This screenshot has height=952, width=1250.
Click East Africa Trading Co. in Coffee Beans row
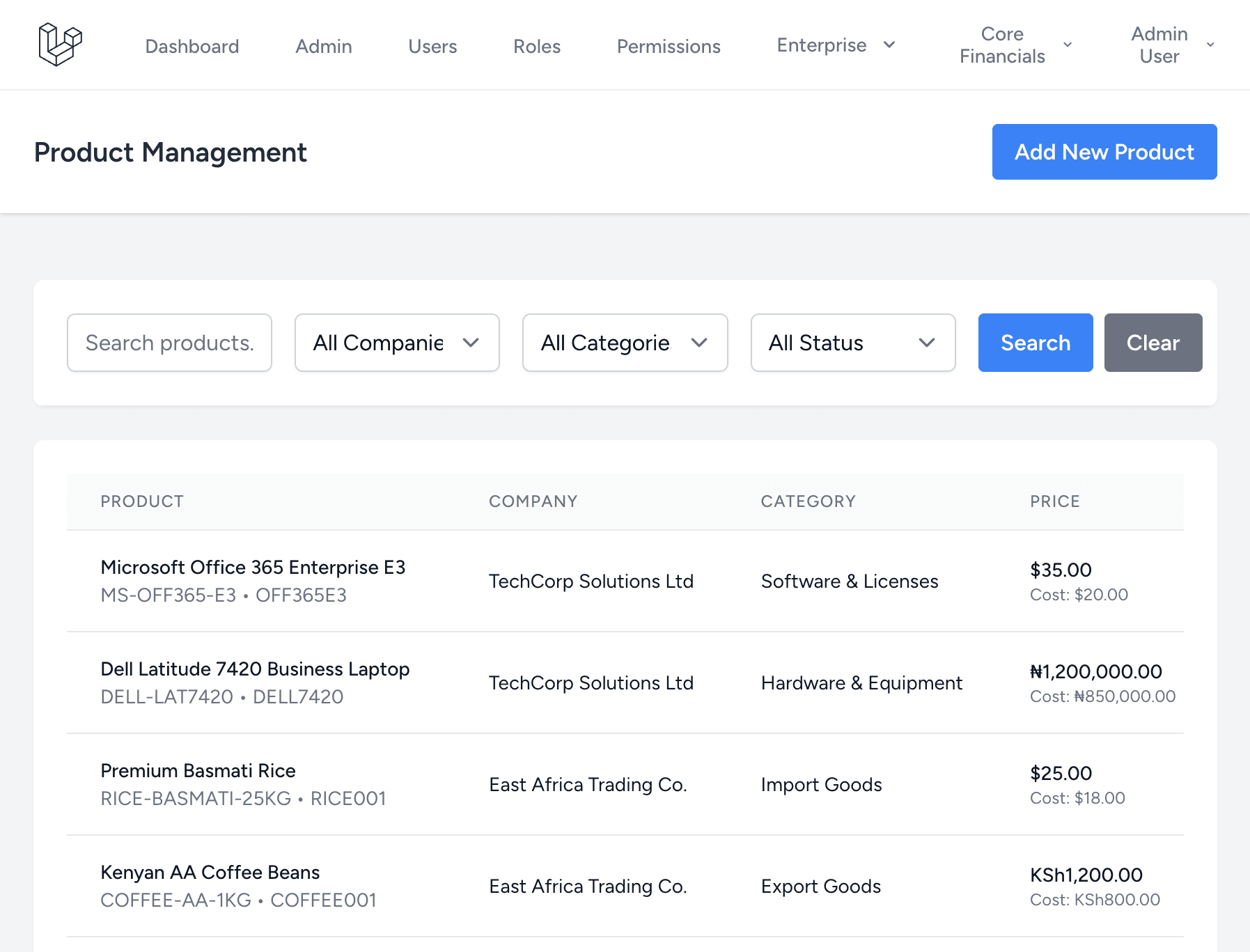pos(588,886)
